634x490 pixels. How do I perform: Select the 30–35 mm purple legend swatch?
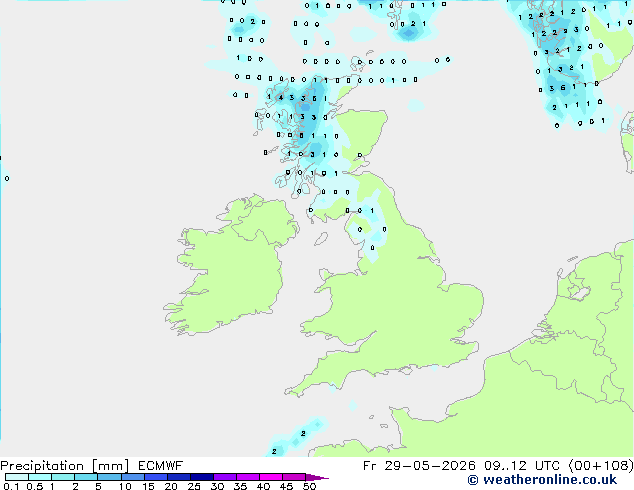click(x=225, y=477)
